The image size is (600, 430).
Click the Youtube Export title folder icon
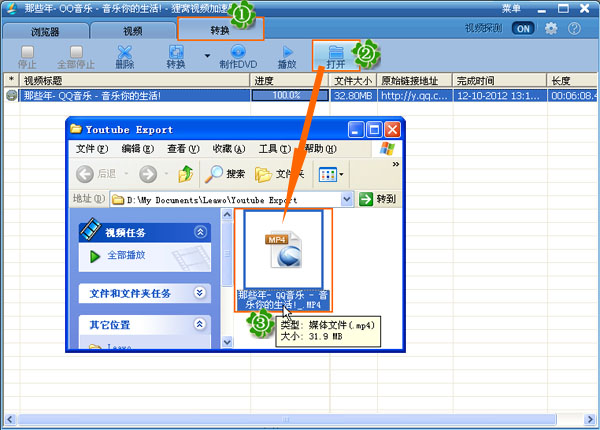click(76, 129)
